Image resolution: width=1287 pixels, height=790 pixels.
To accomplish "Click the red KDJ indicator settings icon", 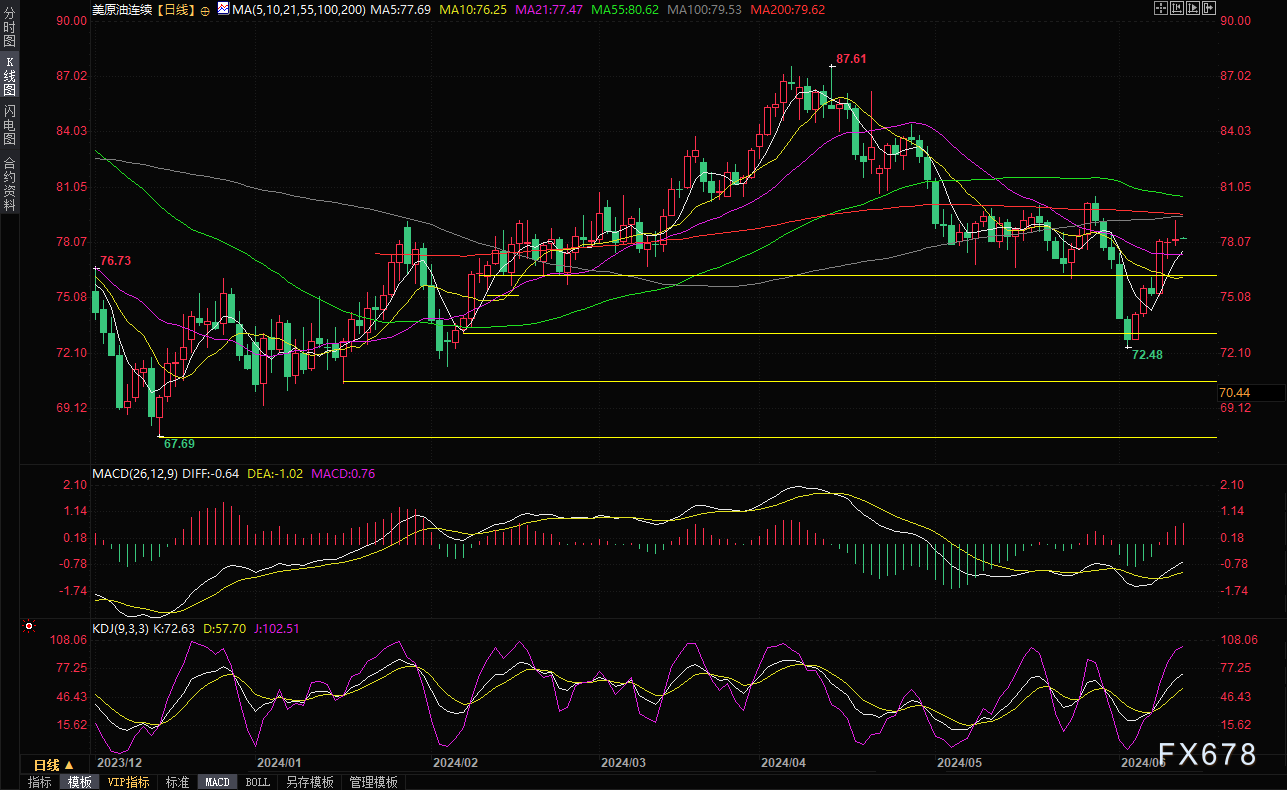I will pyautogui.click(x=28, y=628).
